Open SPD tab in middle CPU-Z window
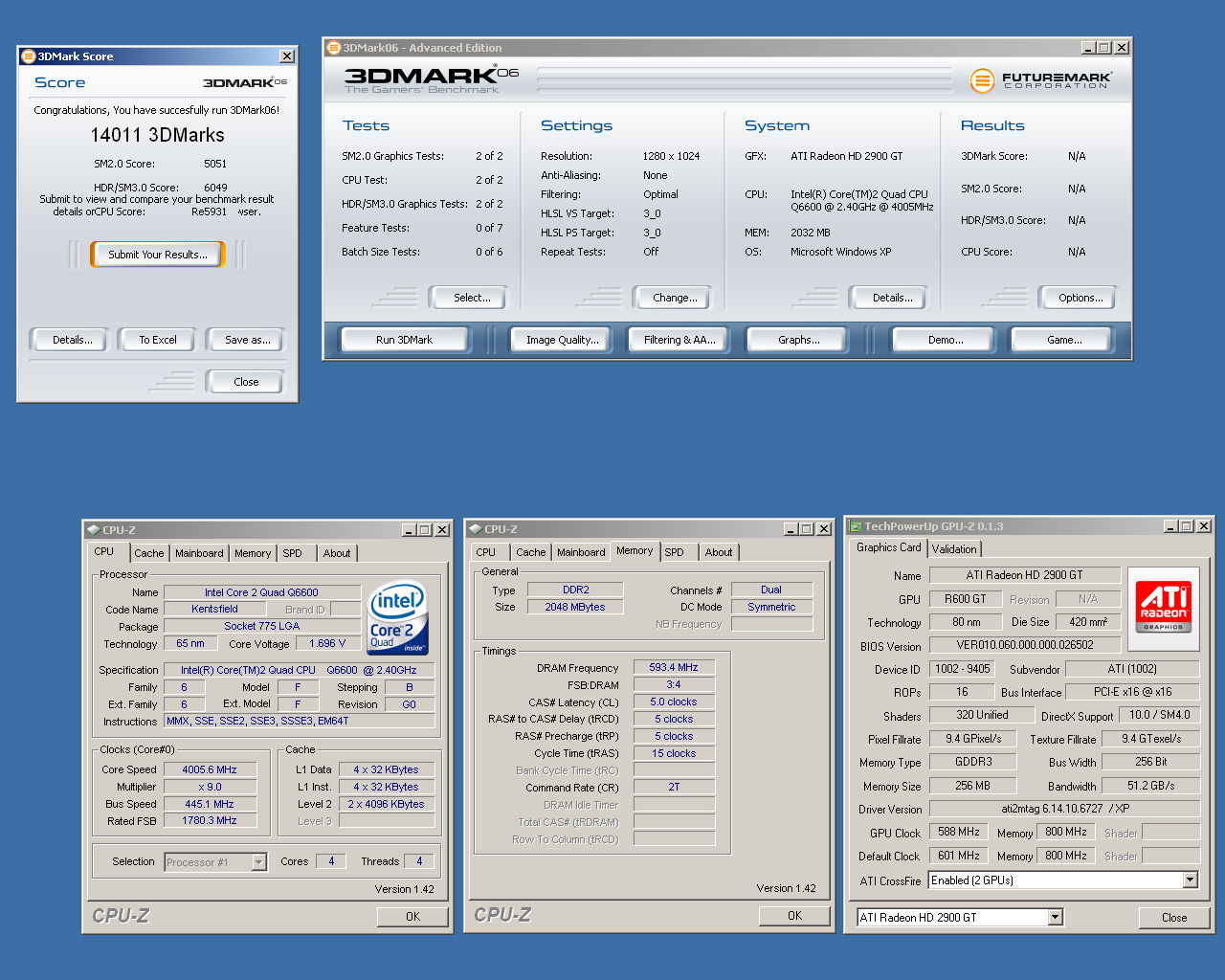Viewport: 1225px width, 980px height. coord(675,552)
